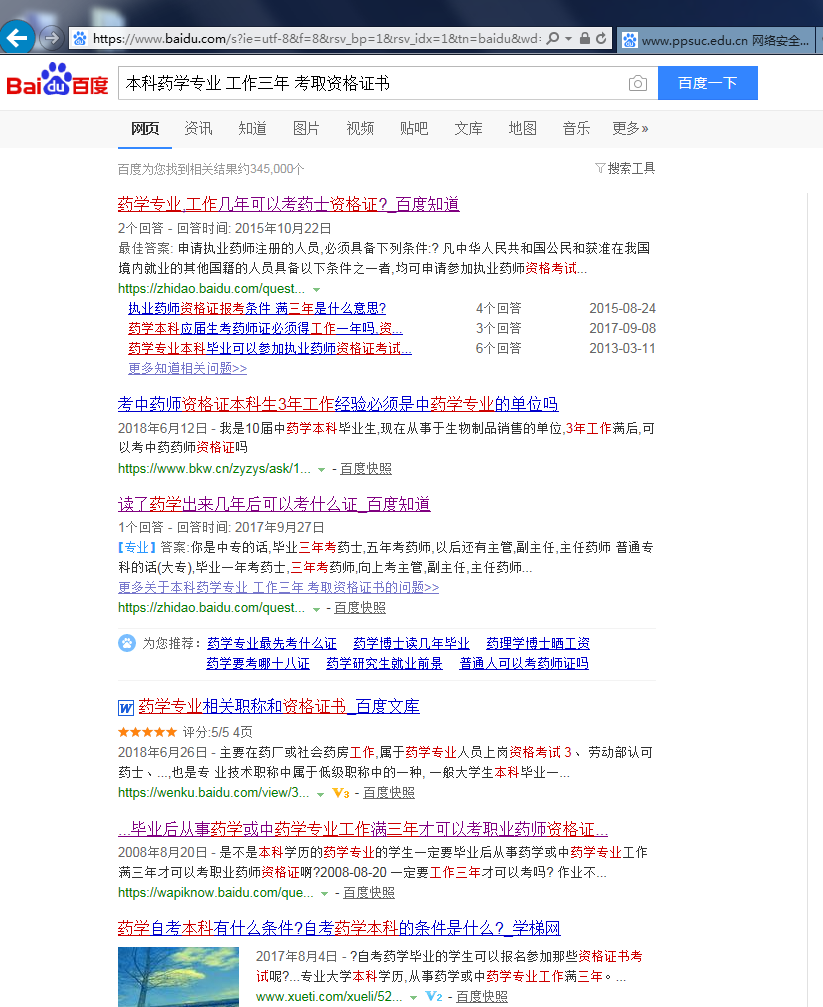Open result 考中药师资格证本科生3年工作经验
Screen dimensions: 823x1007
point(338,404)
